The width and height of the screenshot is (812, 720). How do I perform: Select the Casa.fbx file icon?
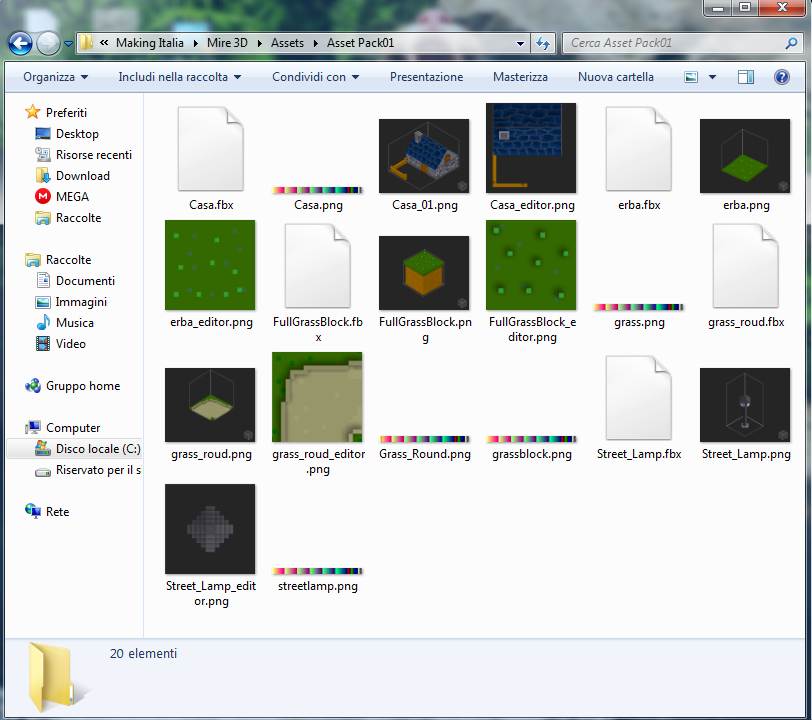pyautogui.click(x=210, y=149)
